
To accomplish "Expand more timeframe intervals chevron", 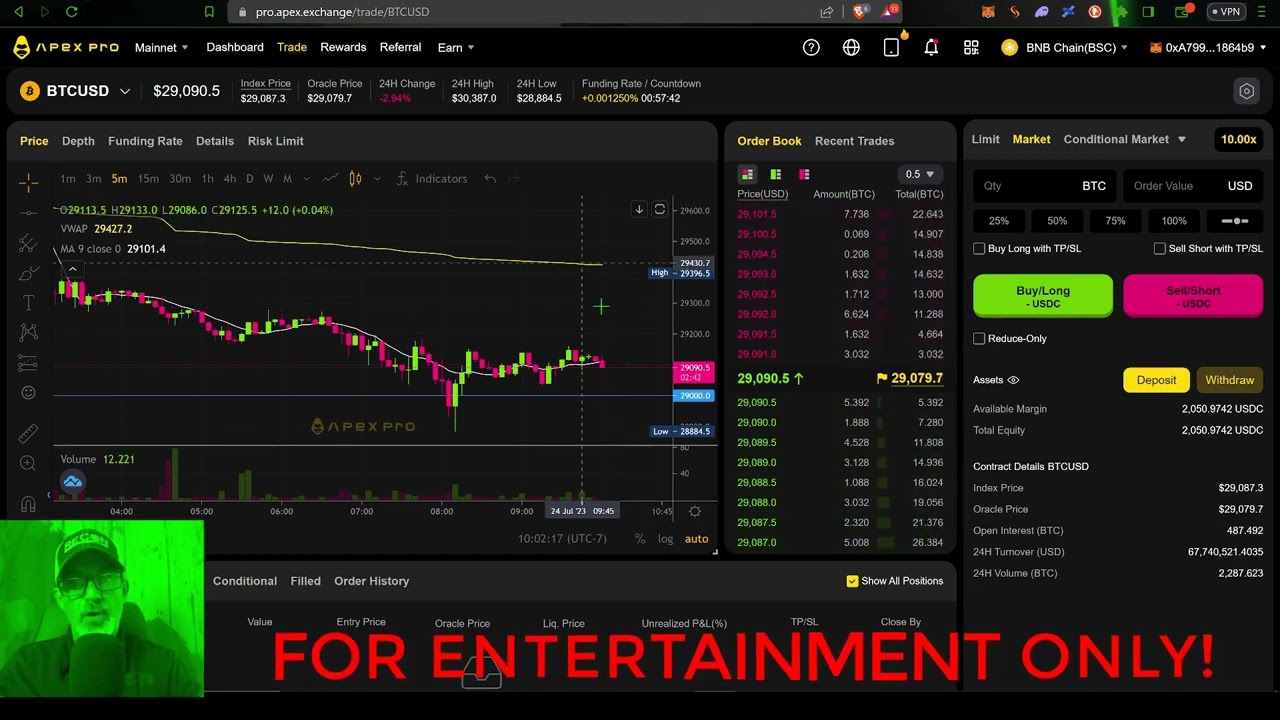I will point(305,179).
